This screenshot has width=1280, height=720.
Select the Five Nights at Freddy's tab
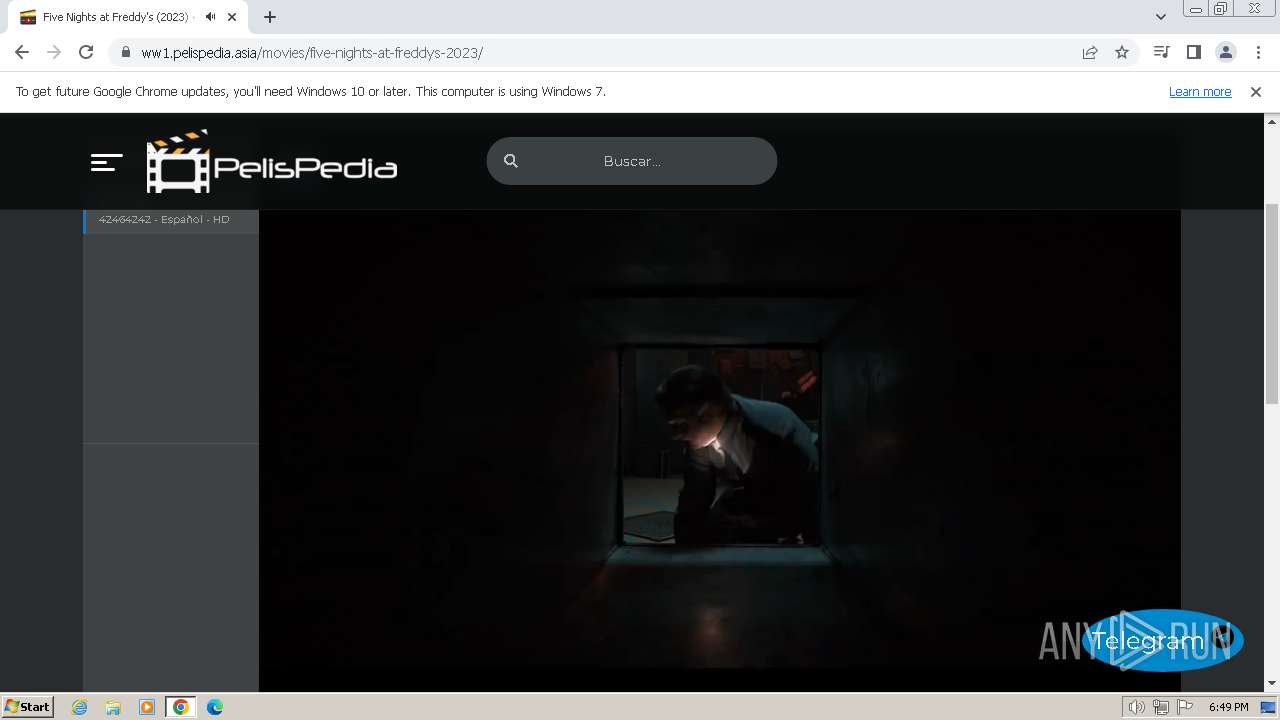tap(128, 17)
